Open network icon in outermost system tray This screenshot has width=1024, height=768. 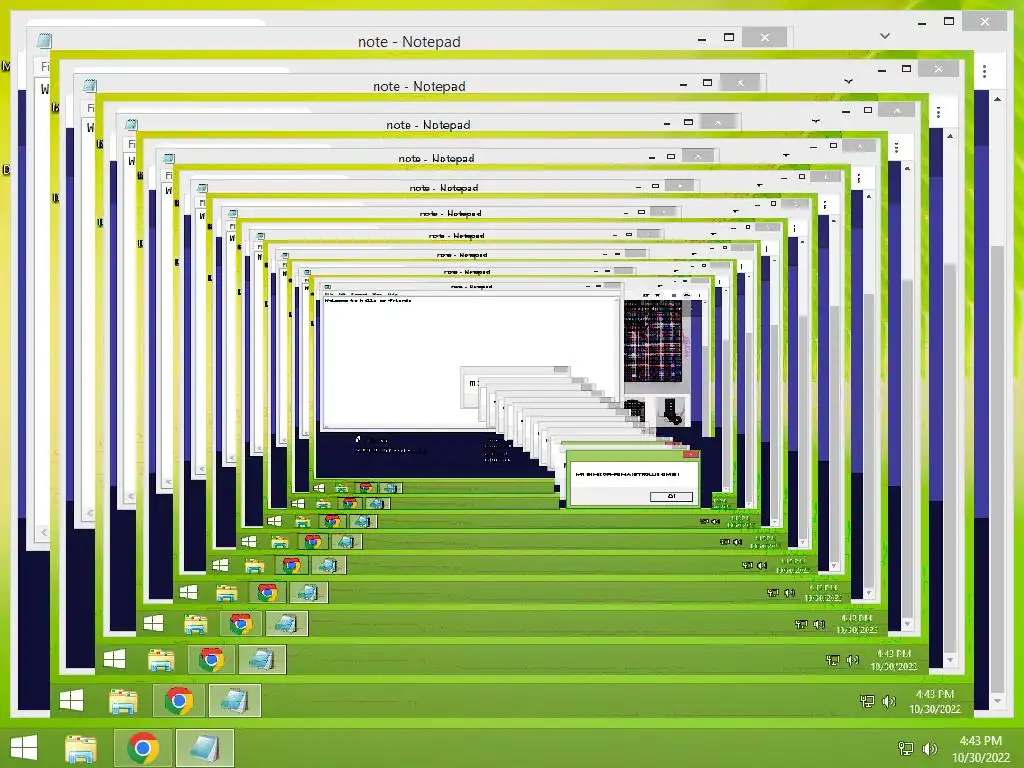pos(906,748)
